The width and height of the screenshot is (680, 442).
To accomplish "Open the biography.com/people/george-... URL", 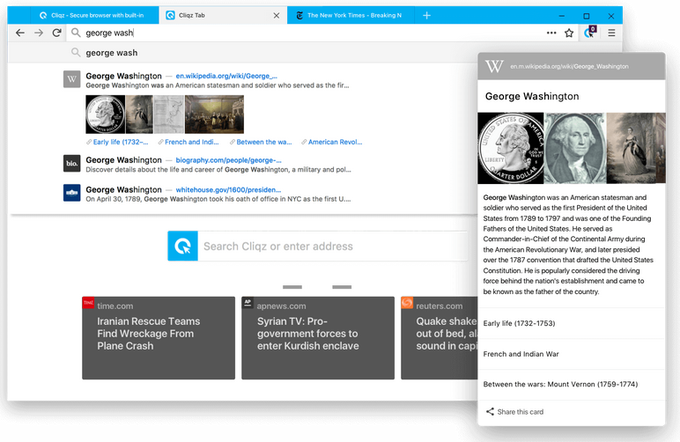I will tap(228, 160).
